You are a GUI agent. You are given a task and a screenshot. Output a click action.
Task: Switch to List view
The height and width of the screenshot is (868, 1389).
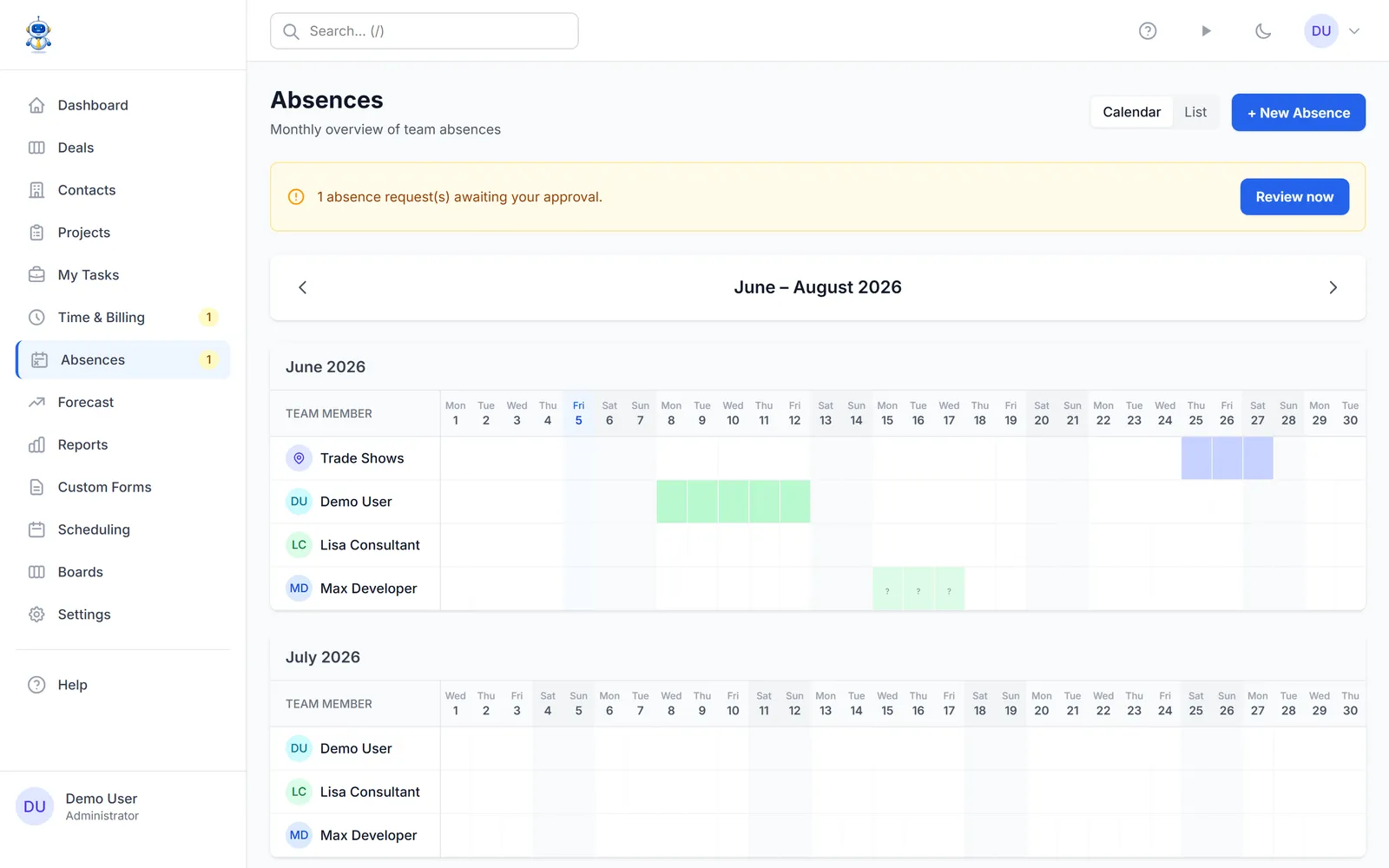pos(1195,112)
